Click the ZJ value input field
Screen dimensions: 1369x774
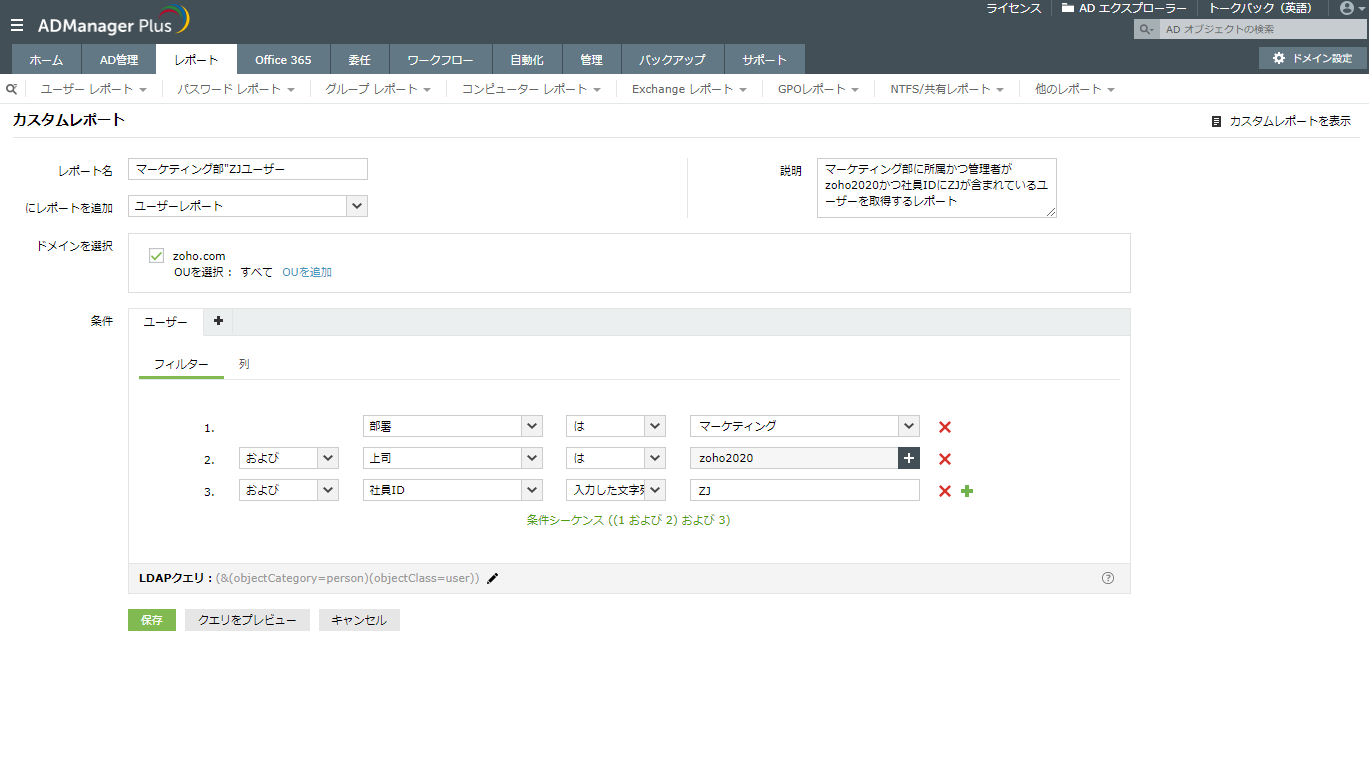(x=805, y=490)
